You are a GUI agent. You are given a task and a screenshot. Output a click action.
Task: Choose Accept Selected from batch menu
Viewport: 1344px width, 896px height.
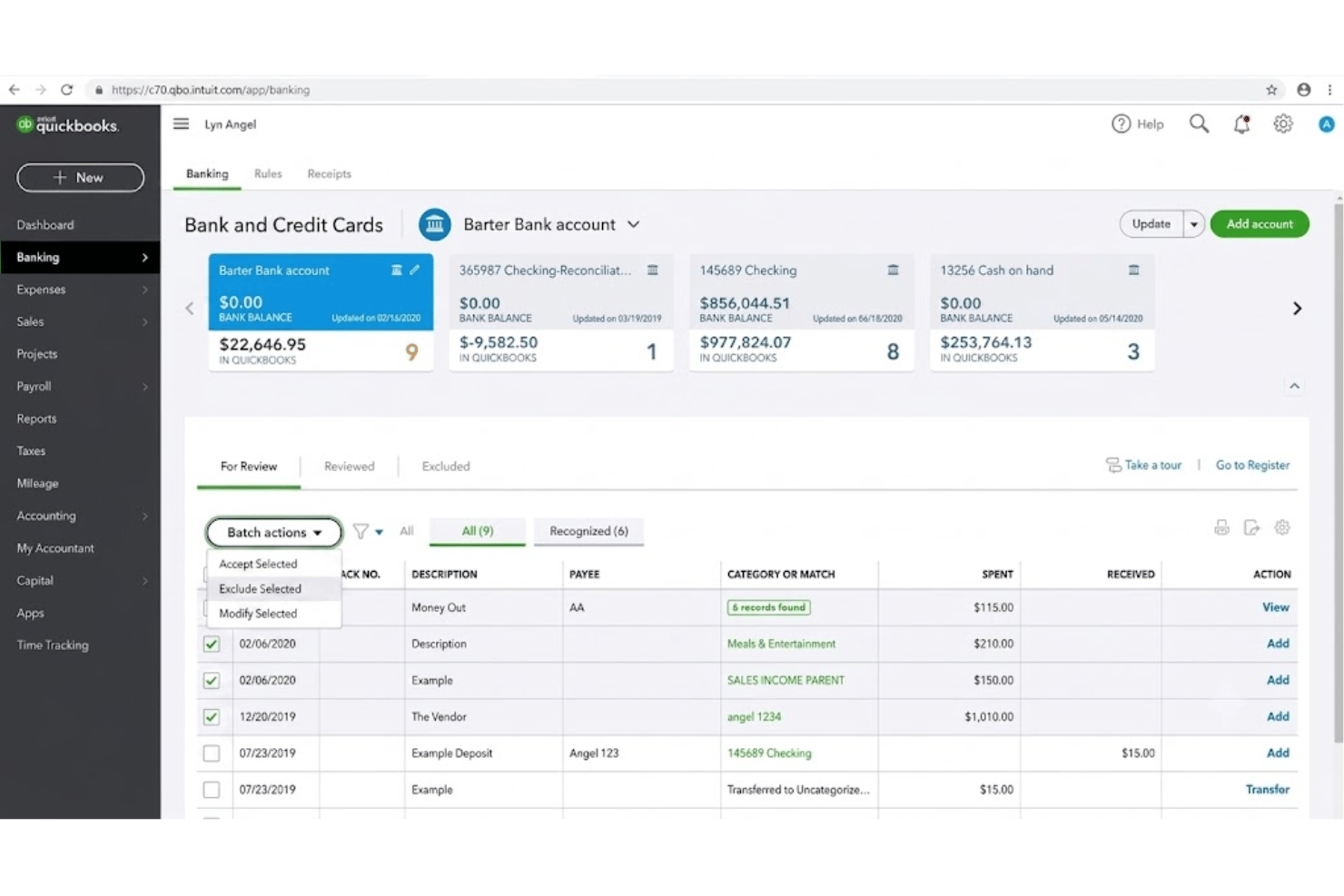click(x=273, y=564)
